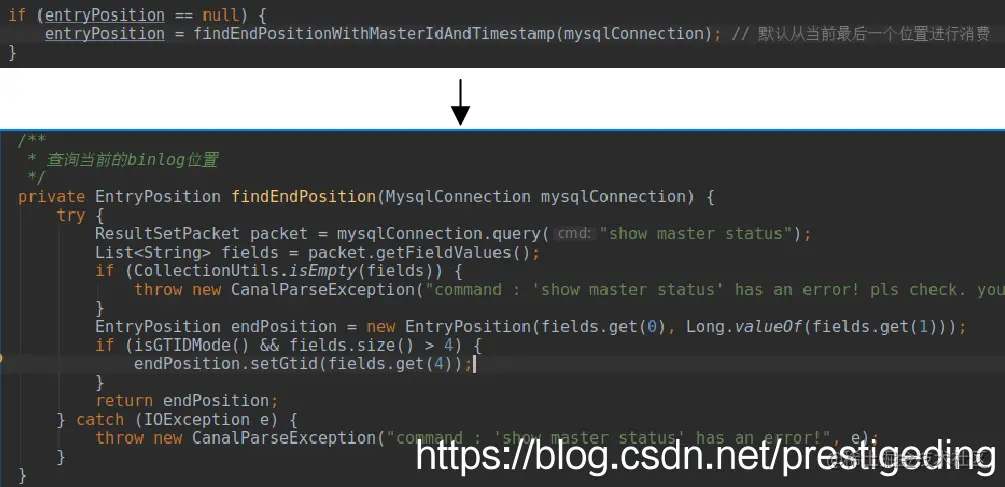Click the List<String> type declaration

click(x=153, y=252)
